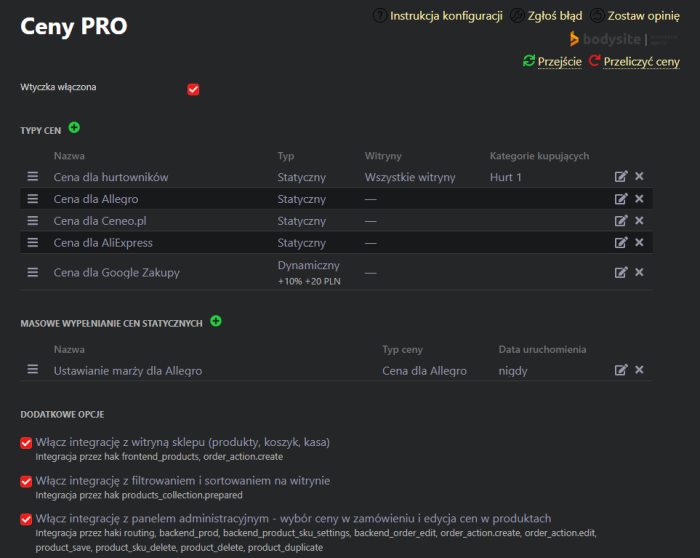Select 'Cena dla hurtowników' name text

(x=111, y=177)
